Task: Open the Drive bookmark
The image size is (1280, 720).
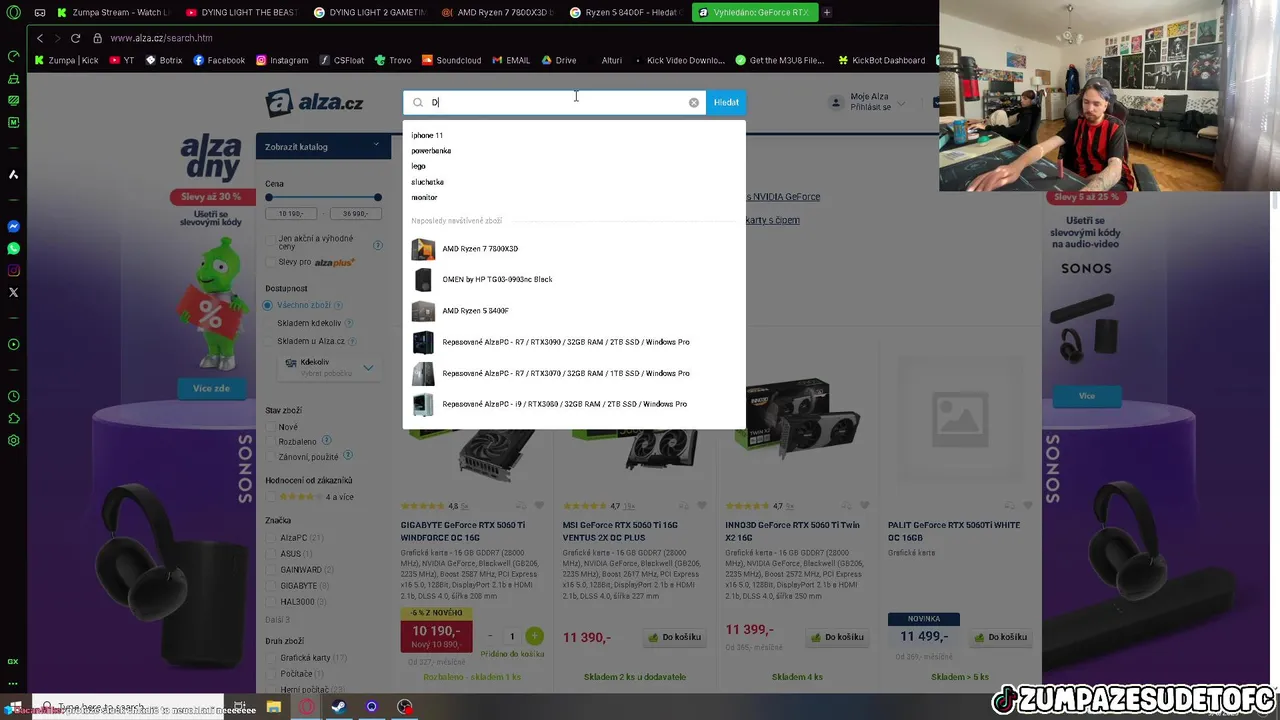Action: [x=559, y=60]
